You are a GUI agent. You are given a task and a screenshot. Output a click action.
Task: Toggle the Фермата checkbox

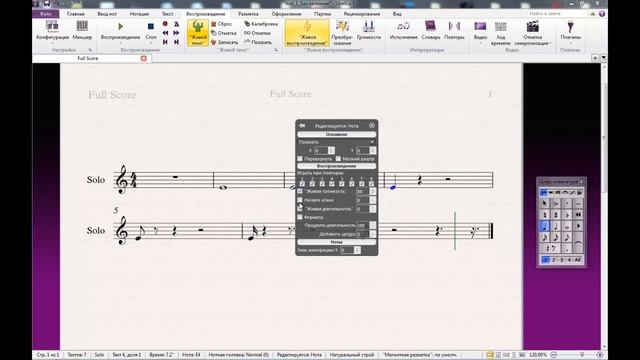point(300,217)
